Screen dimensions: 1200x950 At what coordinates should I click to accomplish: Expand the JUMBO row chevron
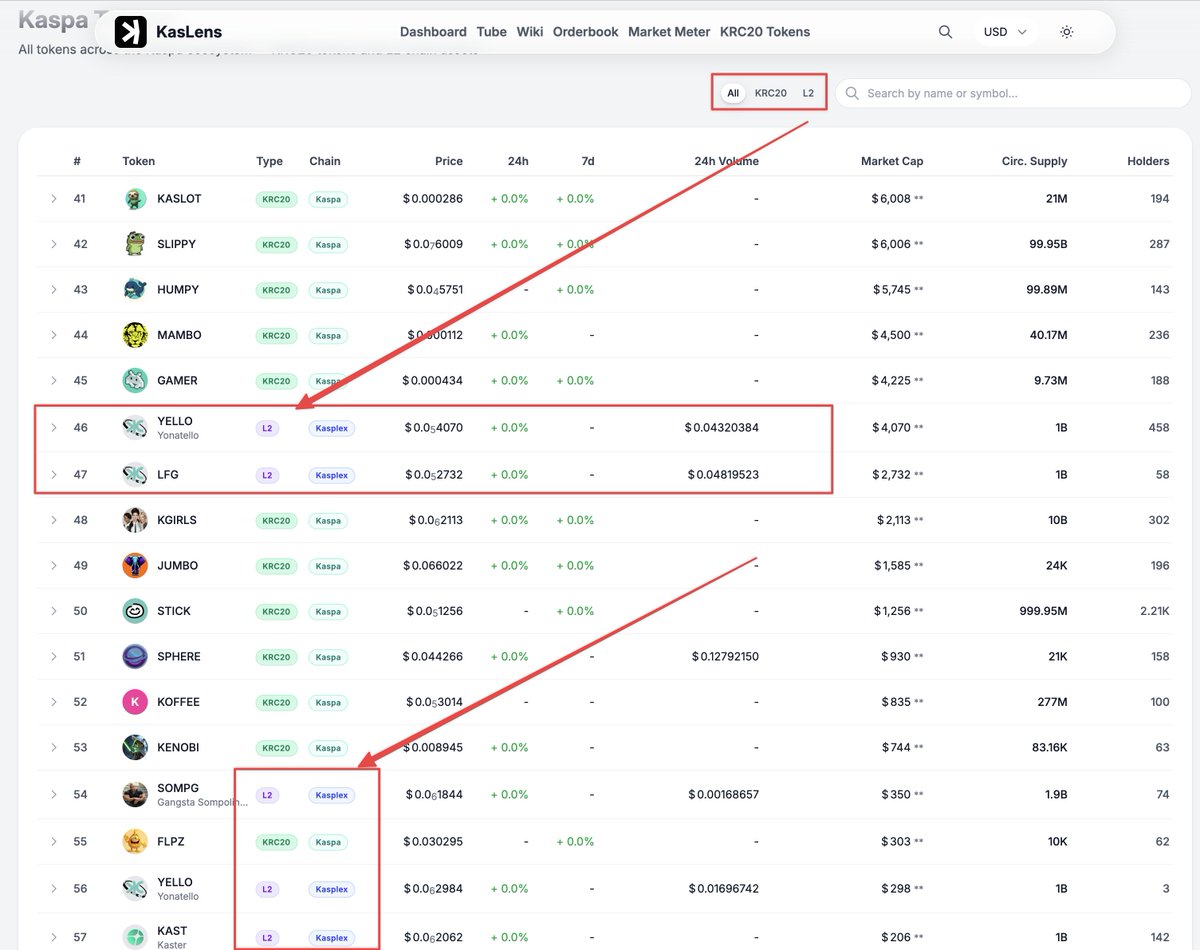pyautogui.click(x=54, y=566)
